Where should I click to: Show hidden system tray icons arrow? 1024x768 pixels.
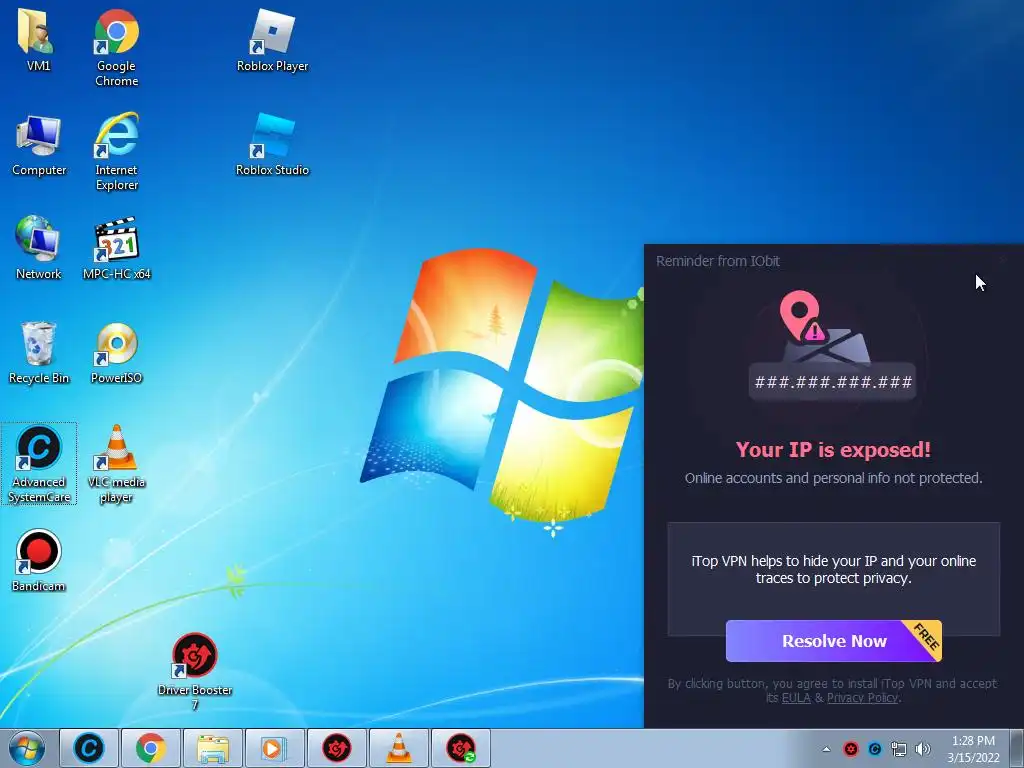pos(826,749)
